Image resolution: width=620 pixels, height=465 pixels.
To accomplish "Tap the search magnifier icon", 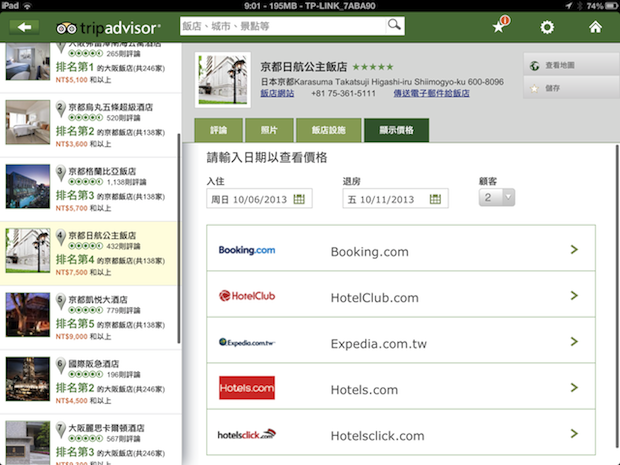I will pos(394,25).
